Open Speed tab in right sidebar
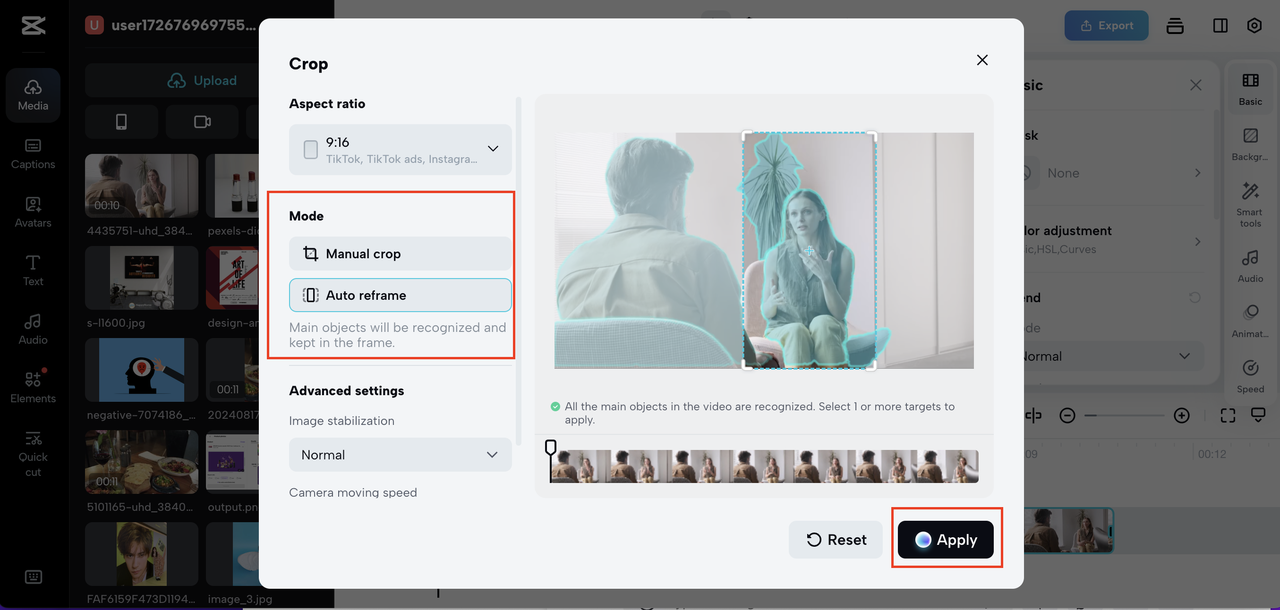 (1250, 376)
